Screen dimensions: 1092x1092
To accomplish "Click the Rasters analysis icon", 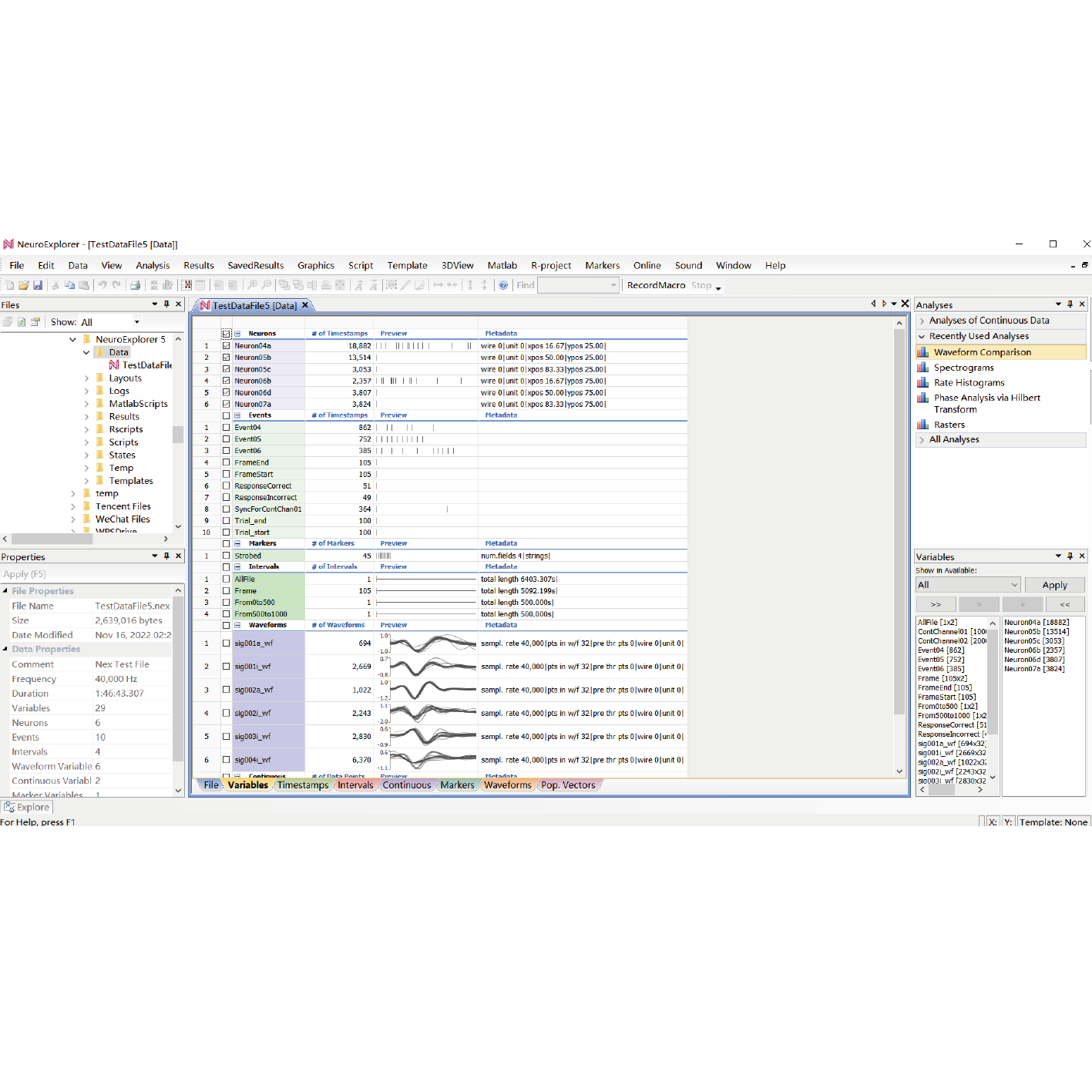I will tap(922, 425).
